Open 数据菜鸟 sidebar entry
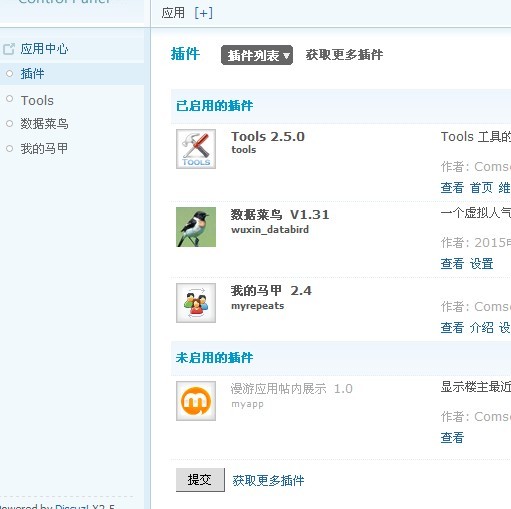 coord(44,124)
